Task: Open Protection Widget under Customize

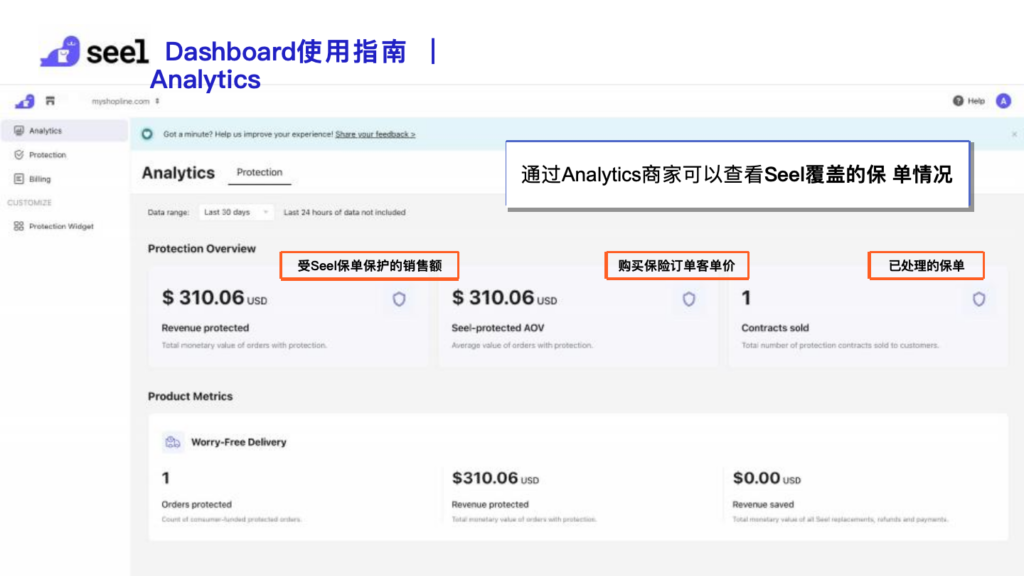Action: point(61,226)
